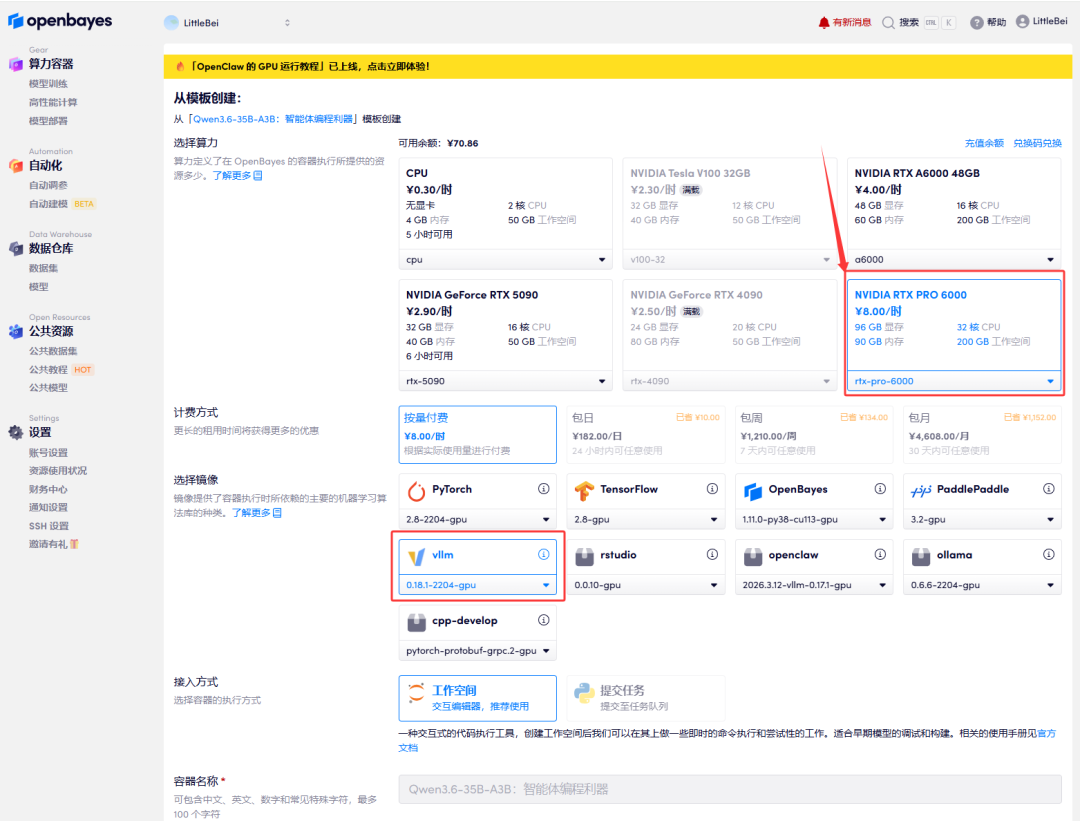Click 了解更多 under 选择镜像
1080x821 pixels.
point(256,513)
